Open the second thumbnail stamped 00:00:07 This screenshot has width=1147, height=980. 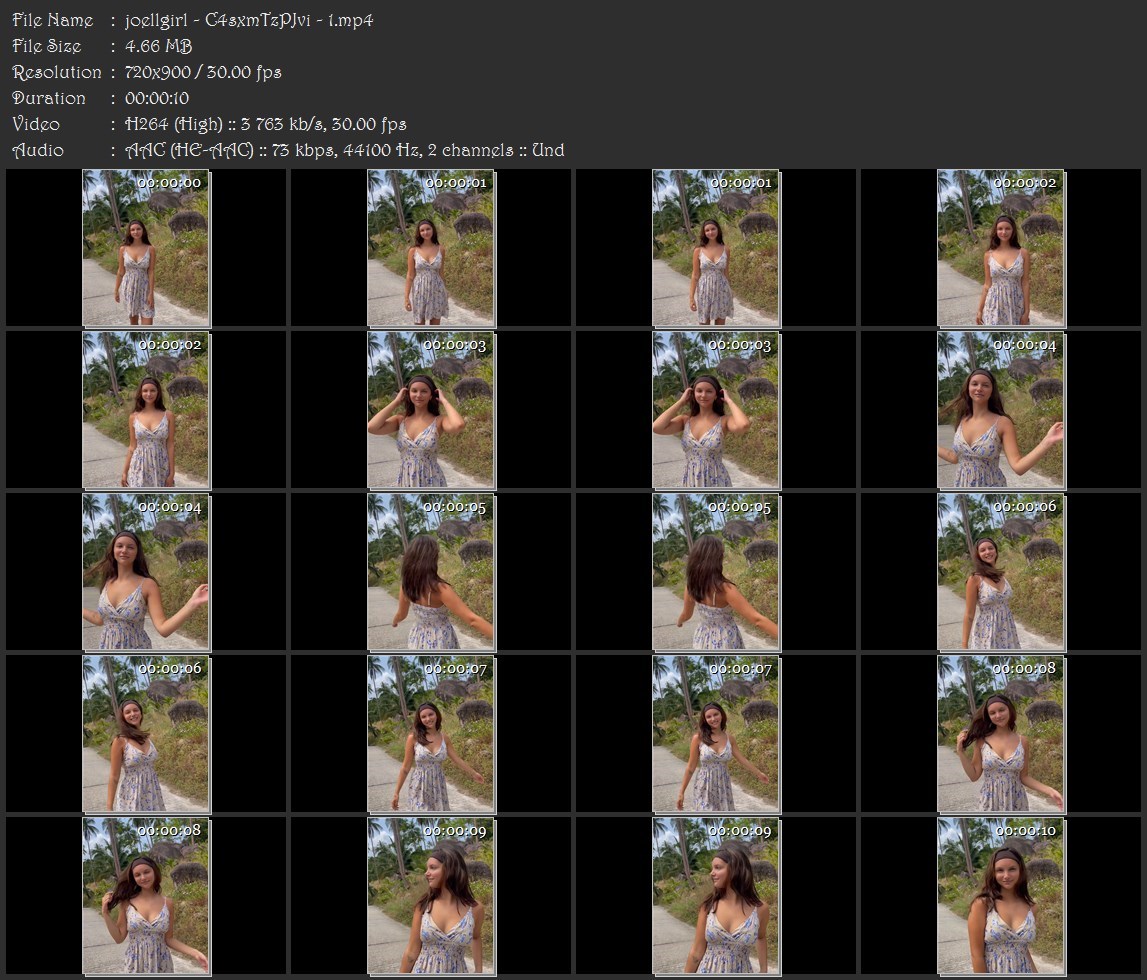point(716,734)
